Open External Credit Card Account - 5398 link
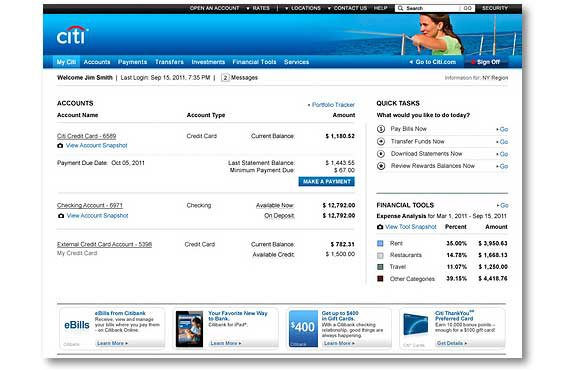Viewport: 565px width, 370px height. tap(104, 244)
